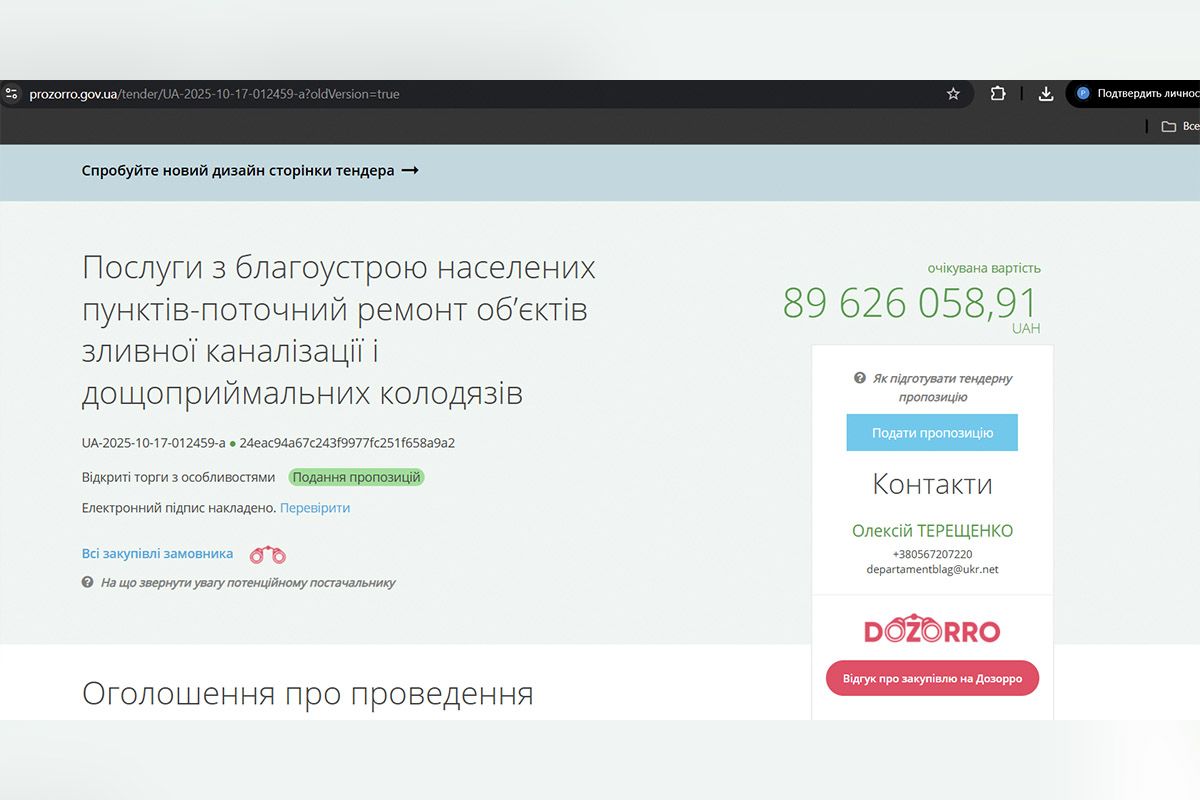Click inside the browser address bar

(x=400, y=93)
